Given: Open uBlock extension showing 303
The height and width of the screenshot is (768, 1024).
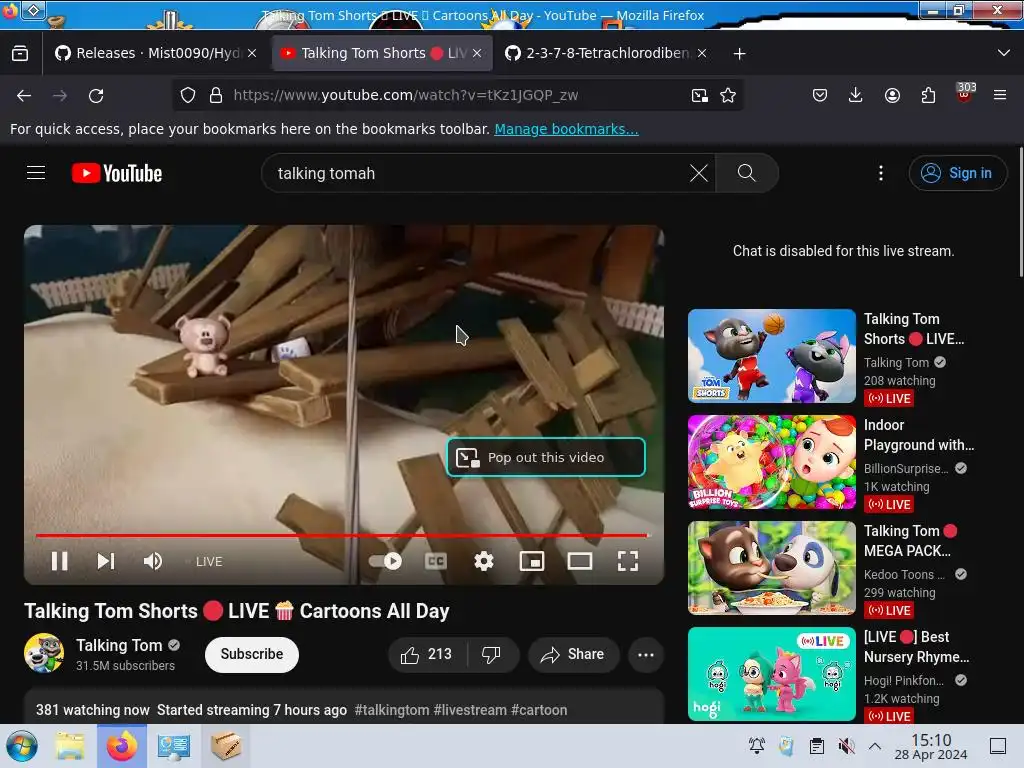Looking at the screenshot, I should coord(965,93).
